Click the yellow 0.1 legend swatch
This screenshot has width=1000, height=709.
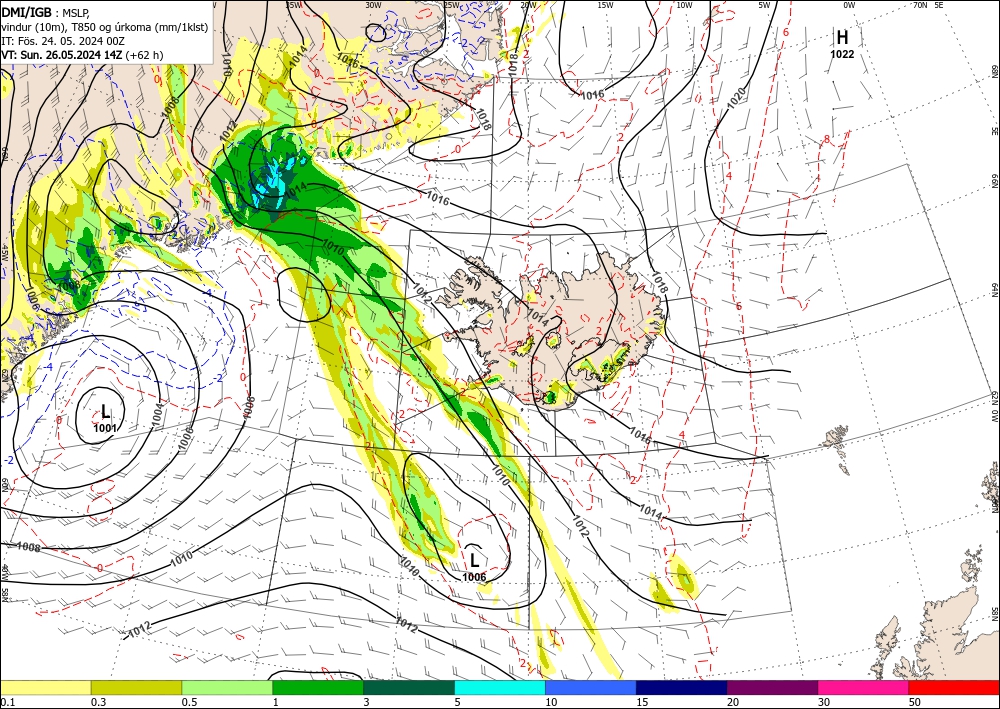click(x=45, y=687)
